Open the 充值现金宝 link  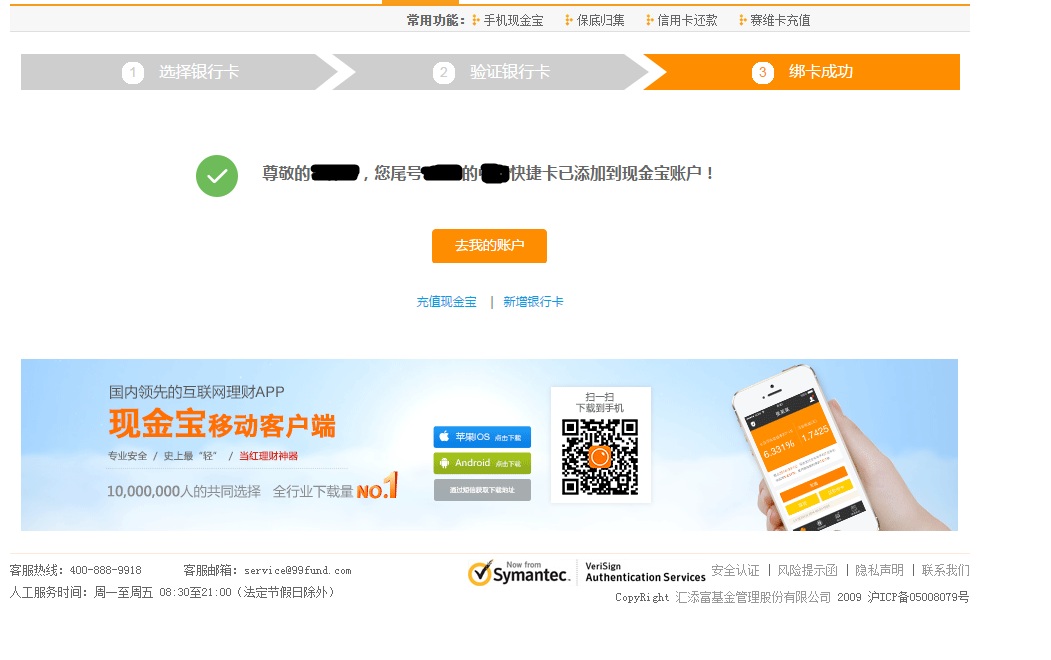446,302
